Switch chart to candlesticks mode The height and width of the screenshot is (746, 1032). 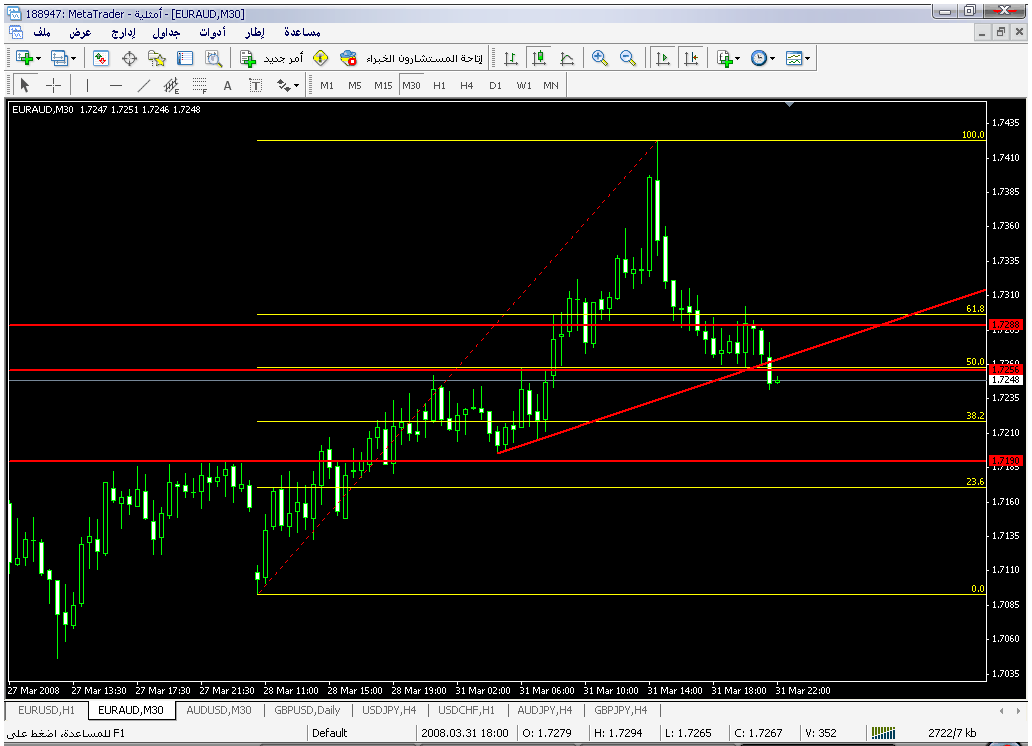[x=539, y=59]
